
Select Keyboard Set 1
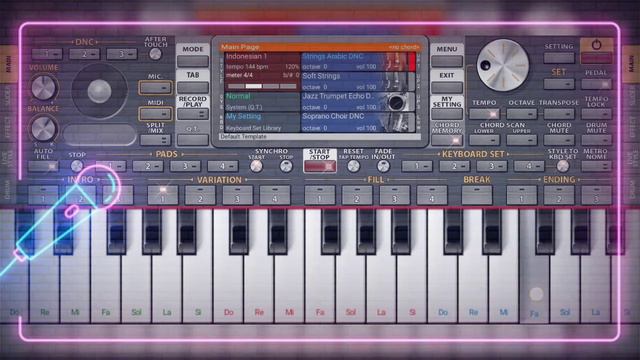click(x=417, y=166)
